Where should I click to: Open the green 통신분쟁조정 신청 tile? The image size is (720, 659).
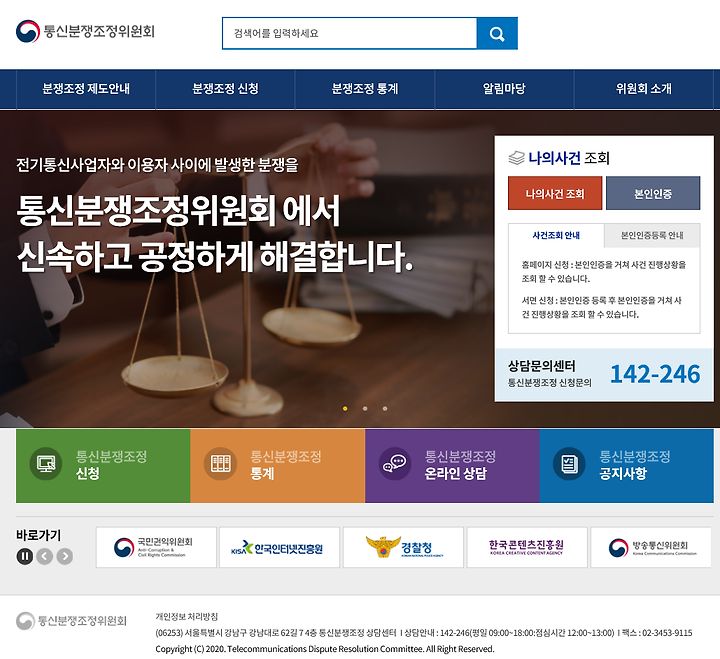pos(103,466)
